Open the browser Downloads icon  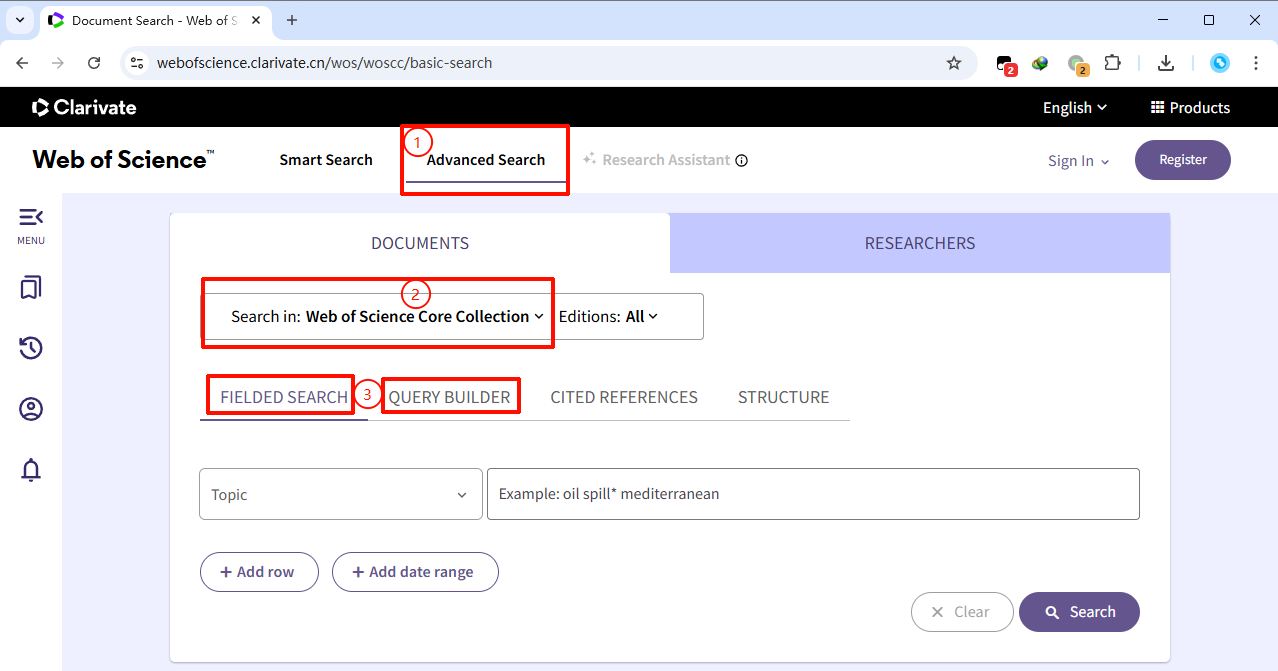tap(1165, 63)
